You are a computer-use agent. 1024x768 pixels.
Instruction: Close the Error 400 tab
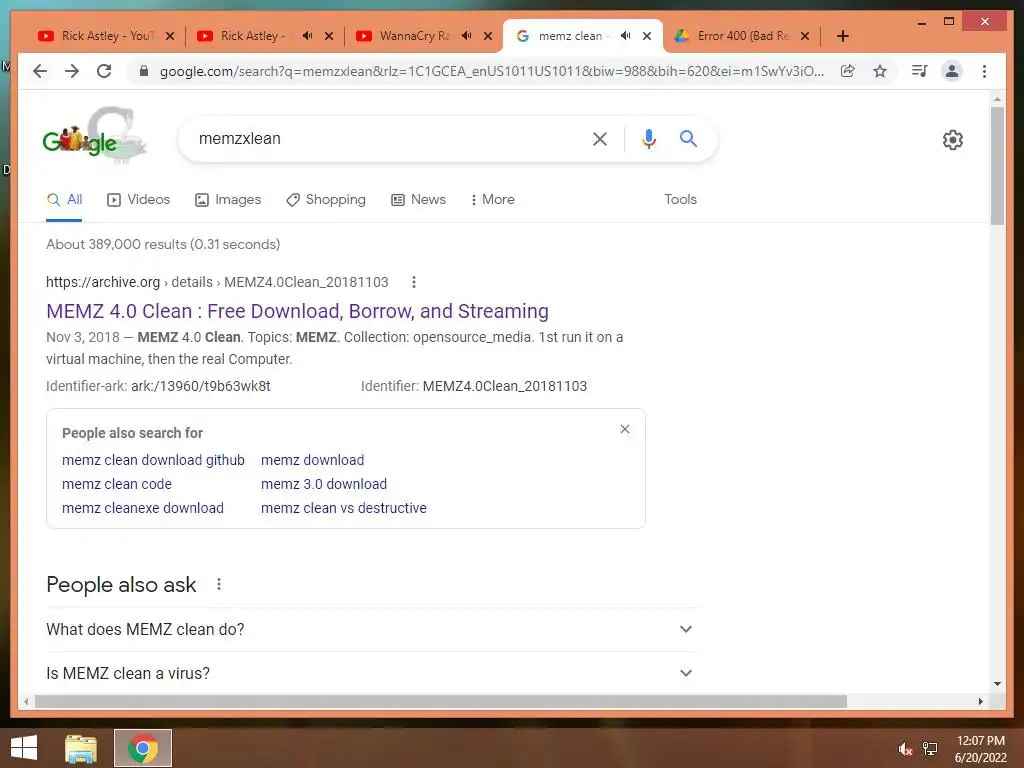point(805,36)
